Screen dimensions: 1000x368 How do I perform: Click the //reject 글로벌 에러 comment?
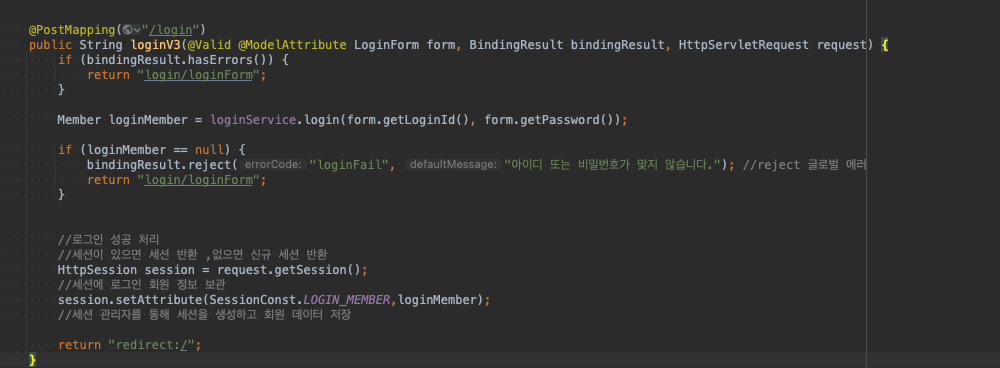pos(805,165)
